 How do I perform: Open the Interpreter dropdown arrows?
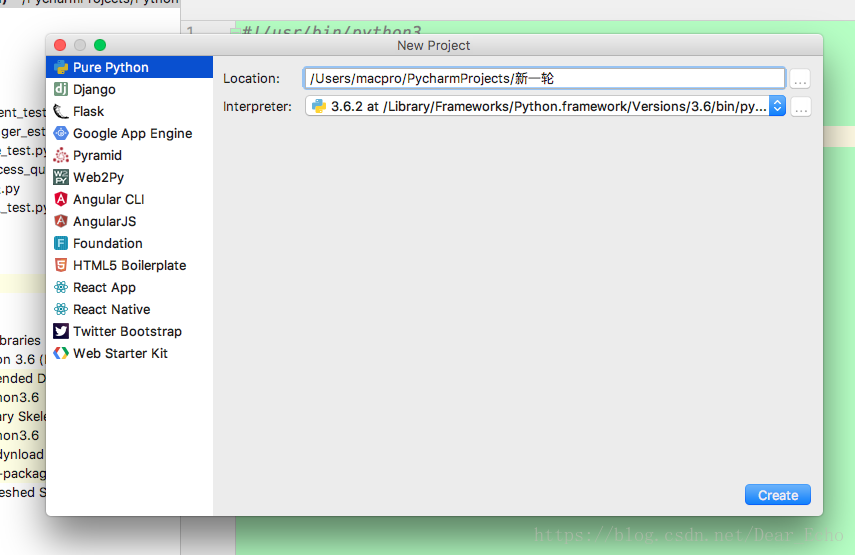click(x=778, y=106)
